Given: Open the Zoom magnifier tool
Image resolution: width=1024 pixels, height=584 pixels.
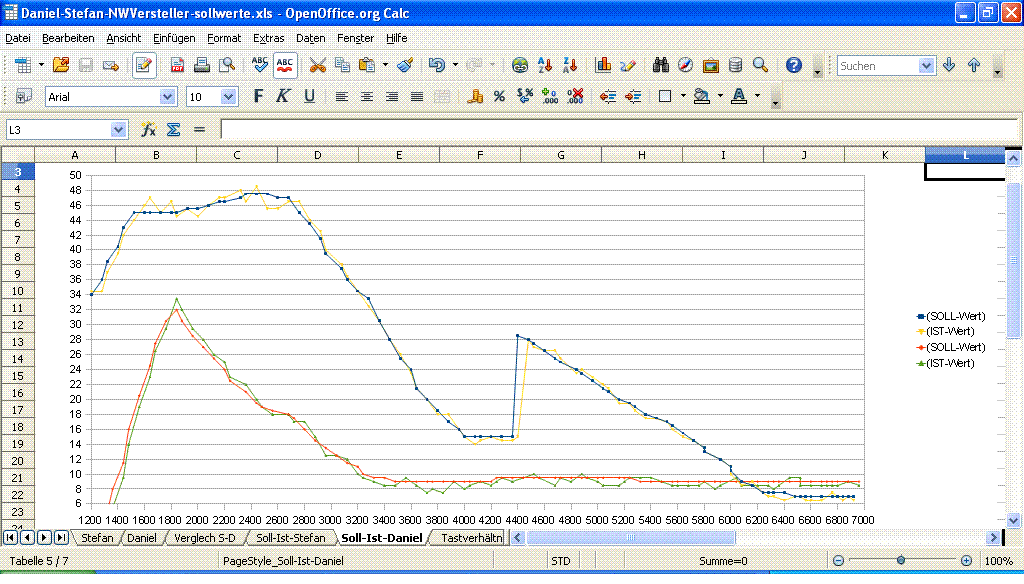Looking at the screenshot, I should [x=760, y=65].
